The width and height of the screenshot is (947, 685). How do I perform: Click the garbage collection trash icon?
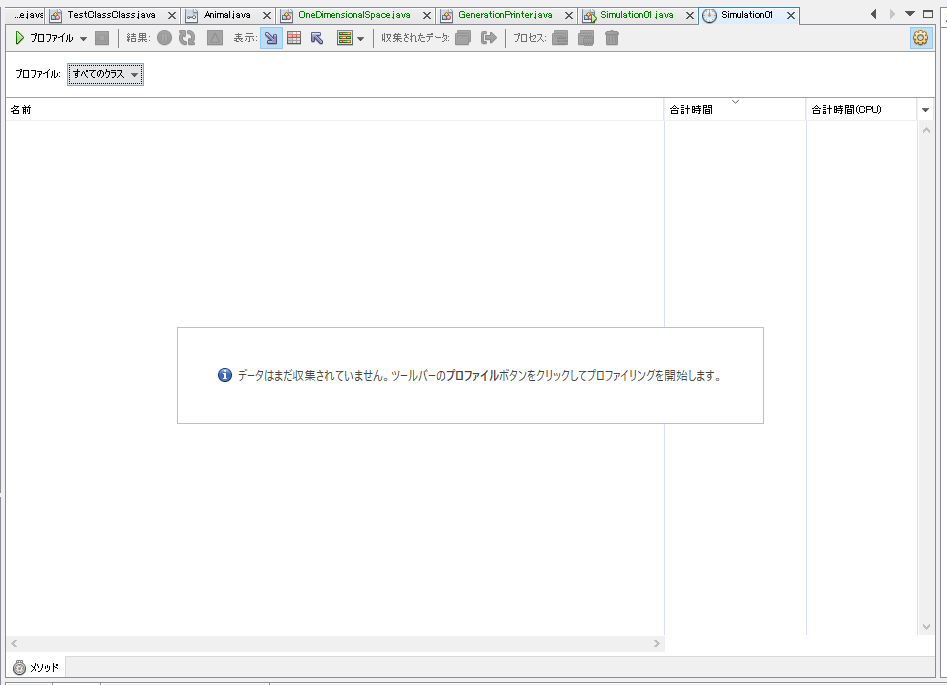click(612, 38)
